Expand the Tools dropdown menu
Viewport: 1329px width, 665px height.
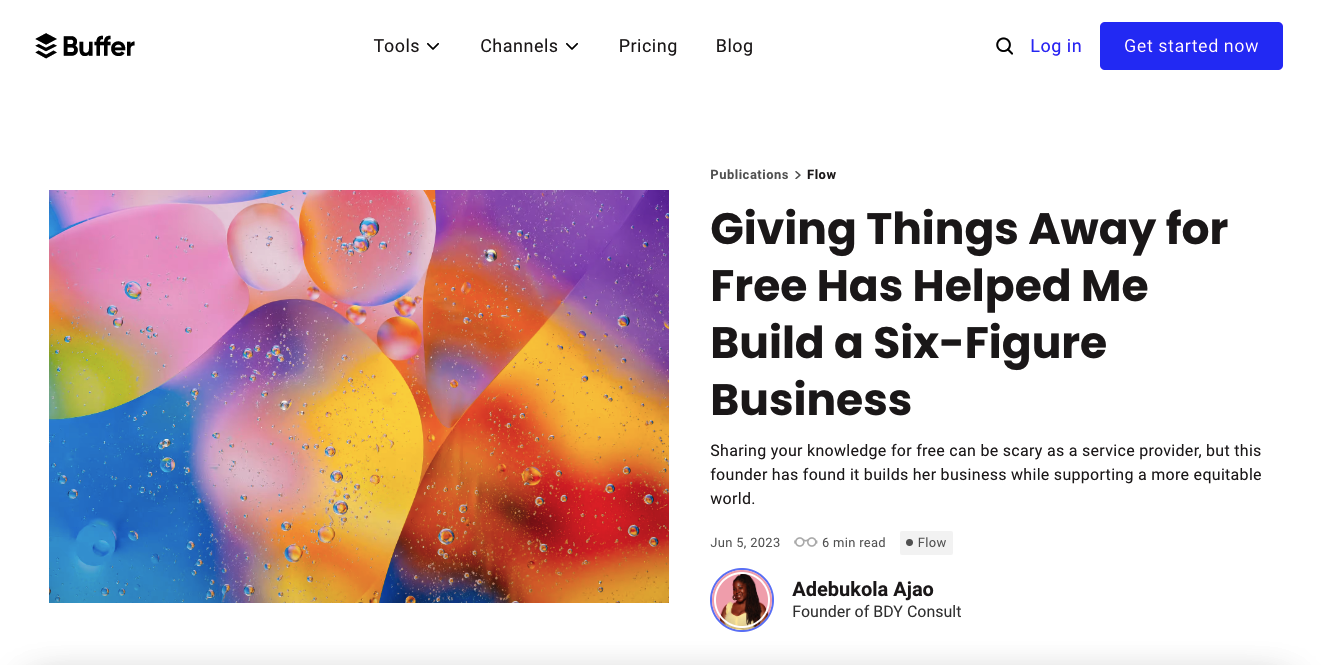[x=407, y=46]
